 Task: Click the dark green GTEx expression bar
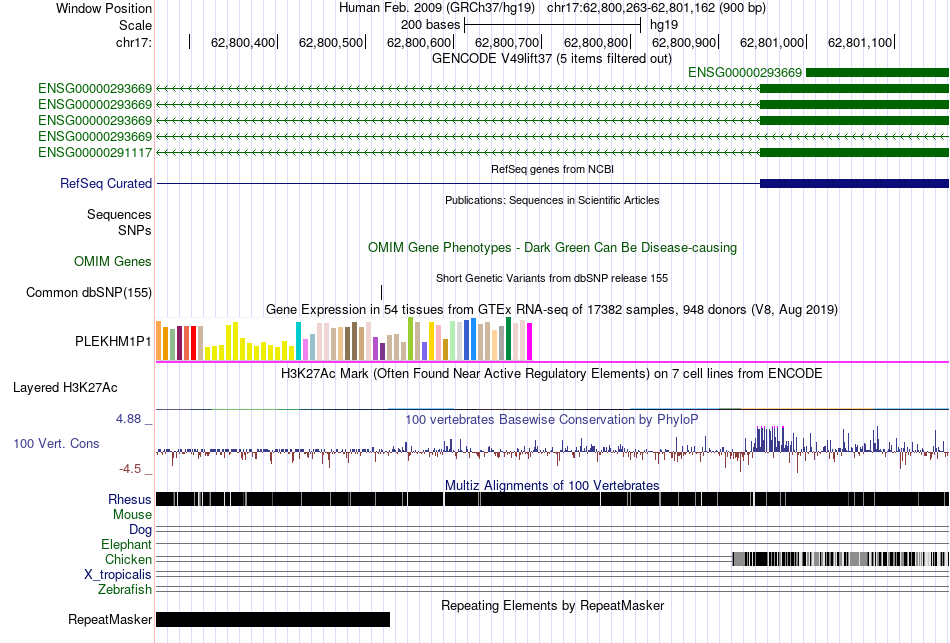tap(508, 339)
